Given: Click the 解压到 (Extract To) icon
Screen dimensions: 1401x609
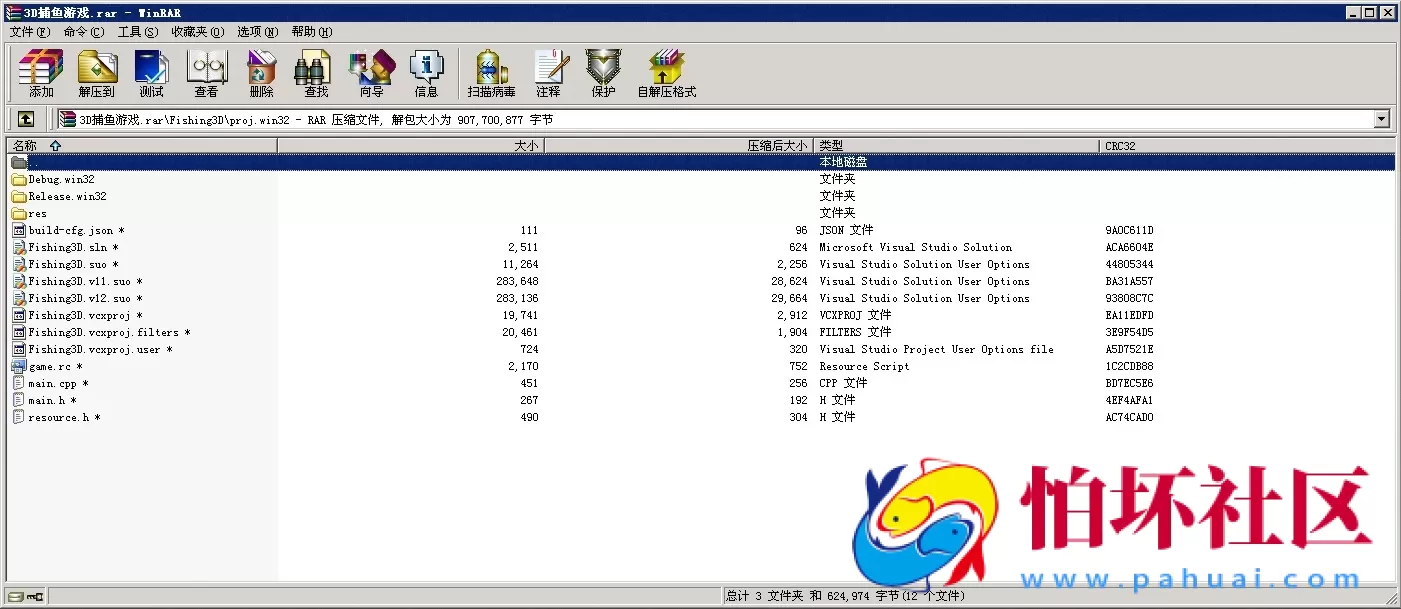Looking at the screenshot, I should click(x=96, y=72).
